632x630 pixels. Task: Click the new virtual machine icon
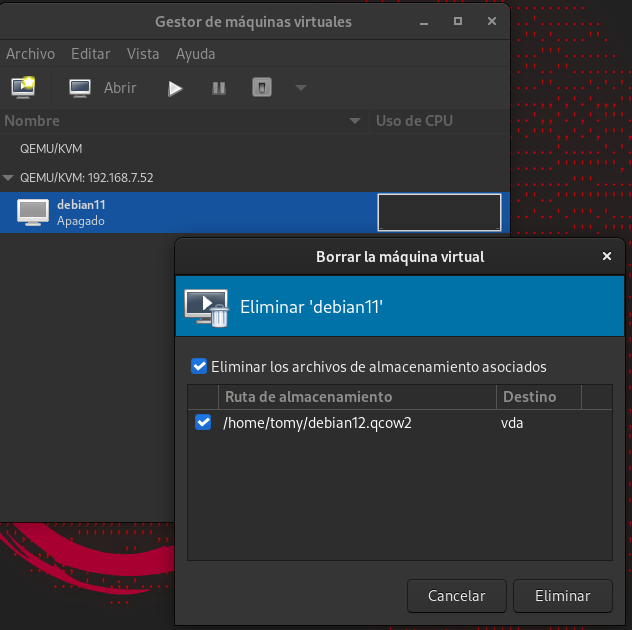[x=22, y=88]
